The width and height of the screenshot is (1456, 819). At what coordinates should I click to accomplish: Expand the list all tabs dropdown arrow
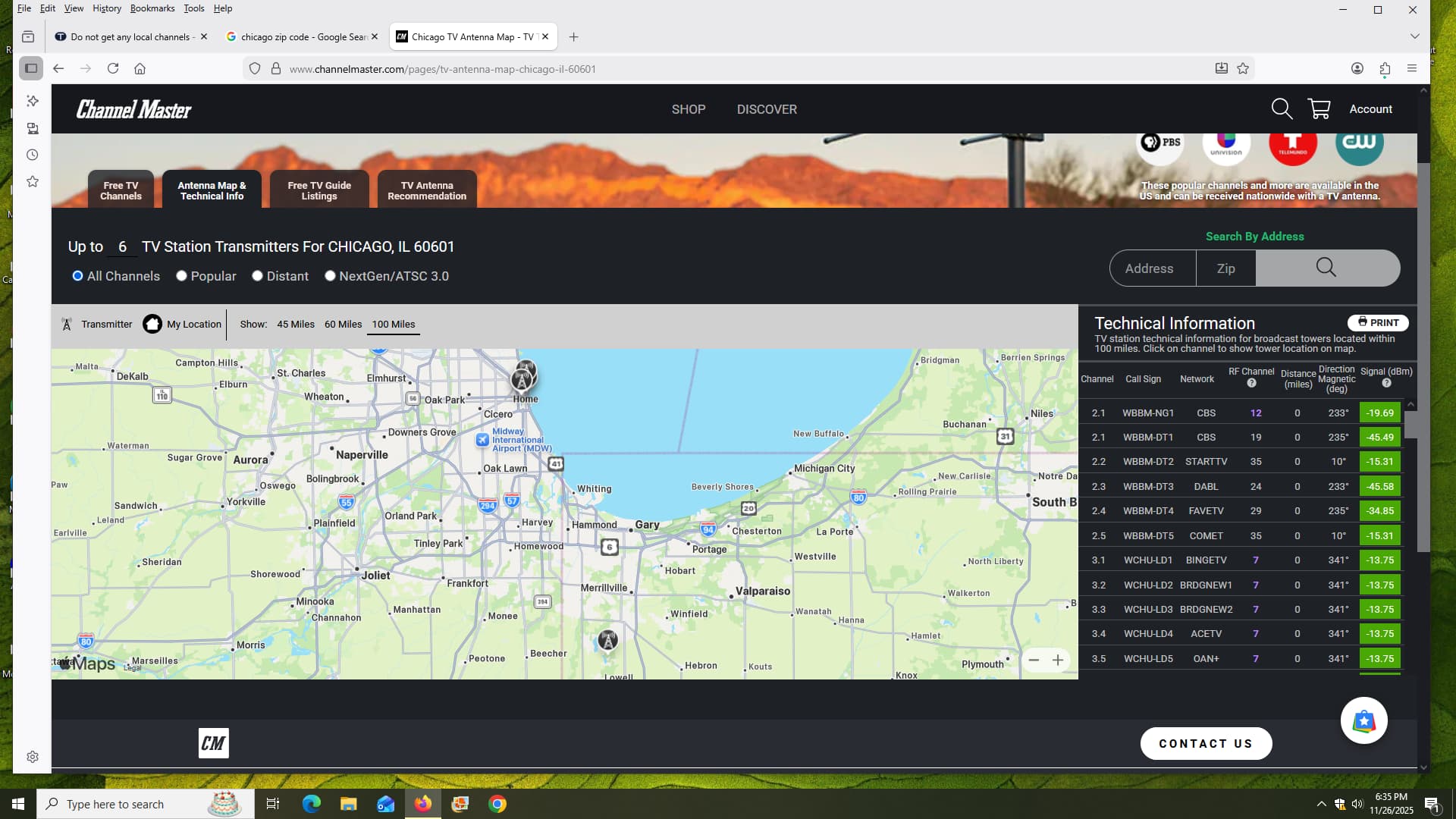point(1414,36)
